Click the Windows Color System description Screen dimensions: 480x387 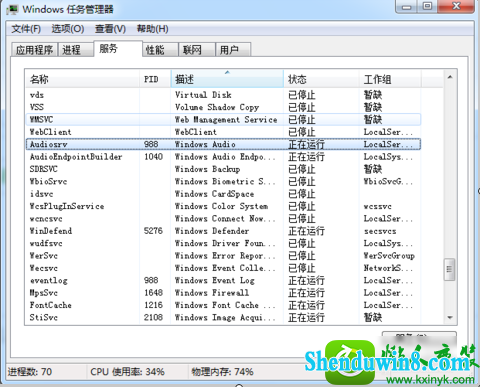[221, 206]
